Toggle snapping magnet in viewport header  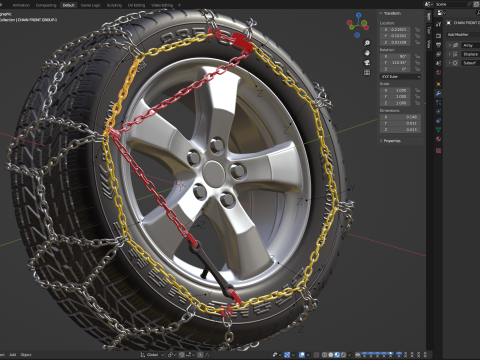tap(182, 355)
